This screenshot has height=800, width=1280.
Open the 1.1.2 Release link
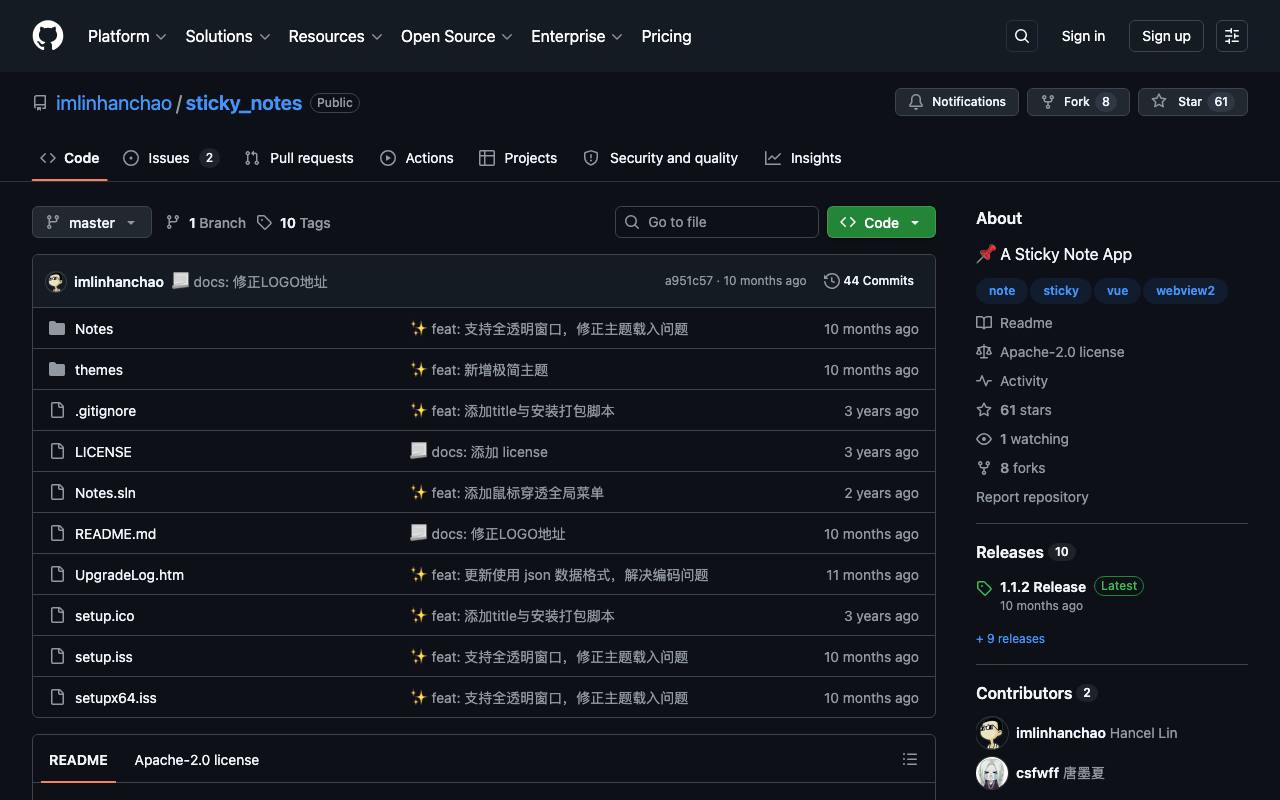(x=1043, y=587)
